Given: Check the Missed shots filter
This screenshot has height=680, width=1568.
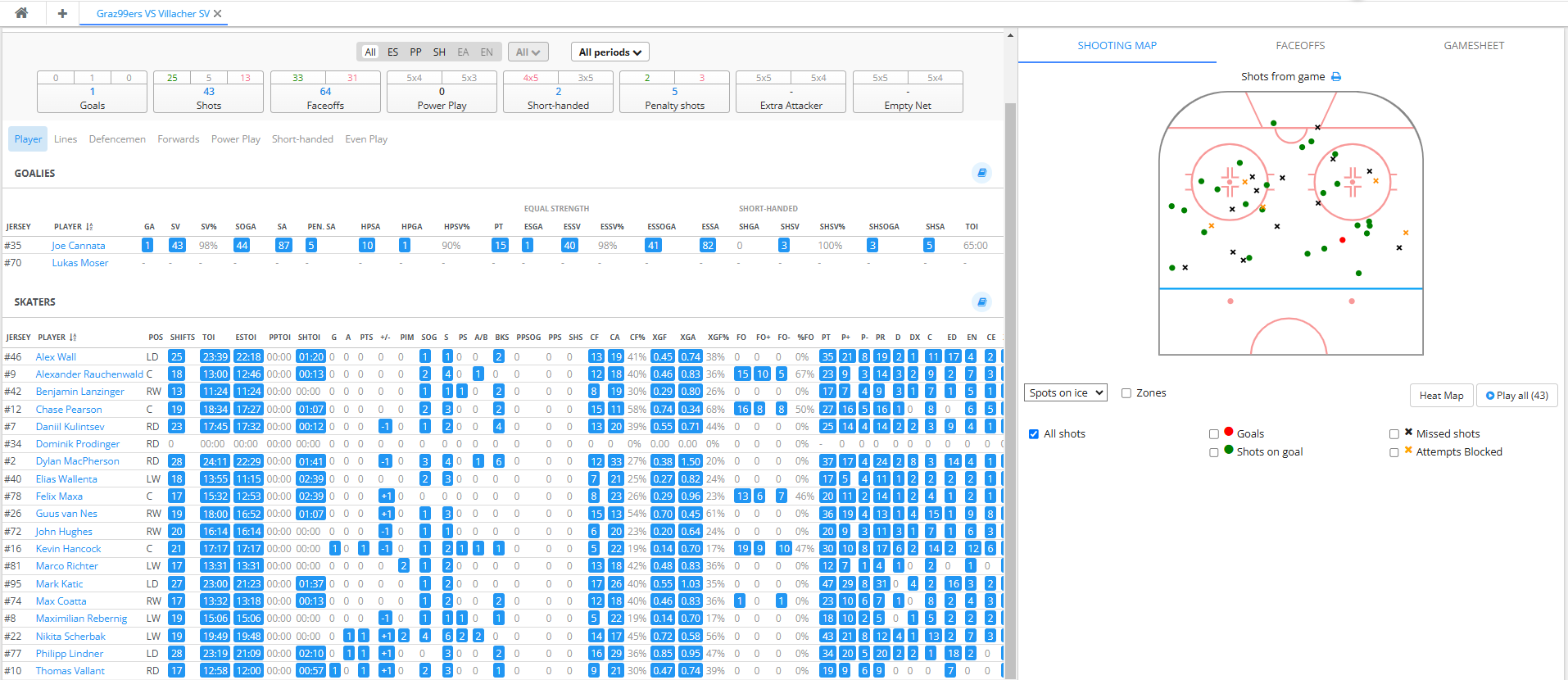Looking at the screenshot, I should pos(1394,434).
